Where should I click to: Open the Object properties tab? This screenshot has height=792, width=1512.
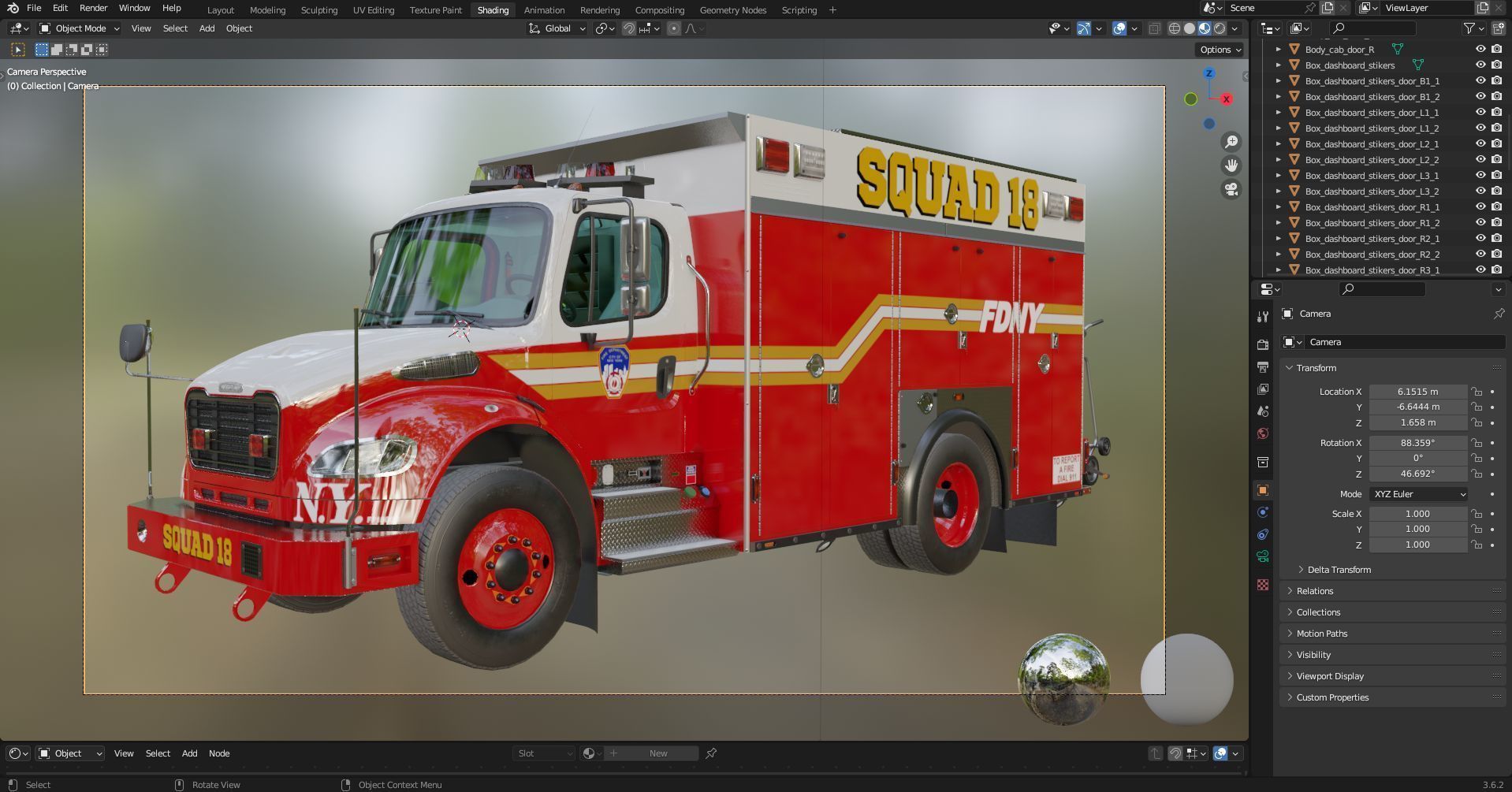click(1263, 490)
